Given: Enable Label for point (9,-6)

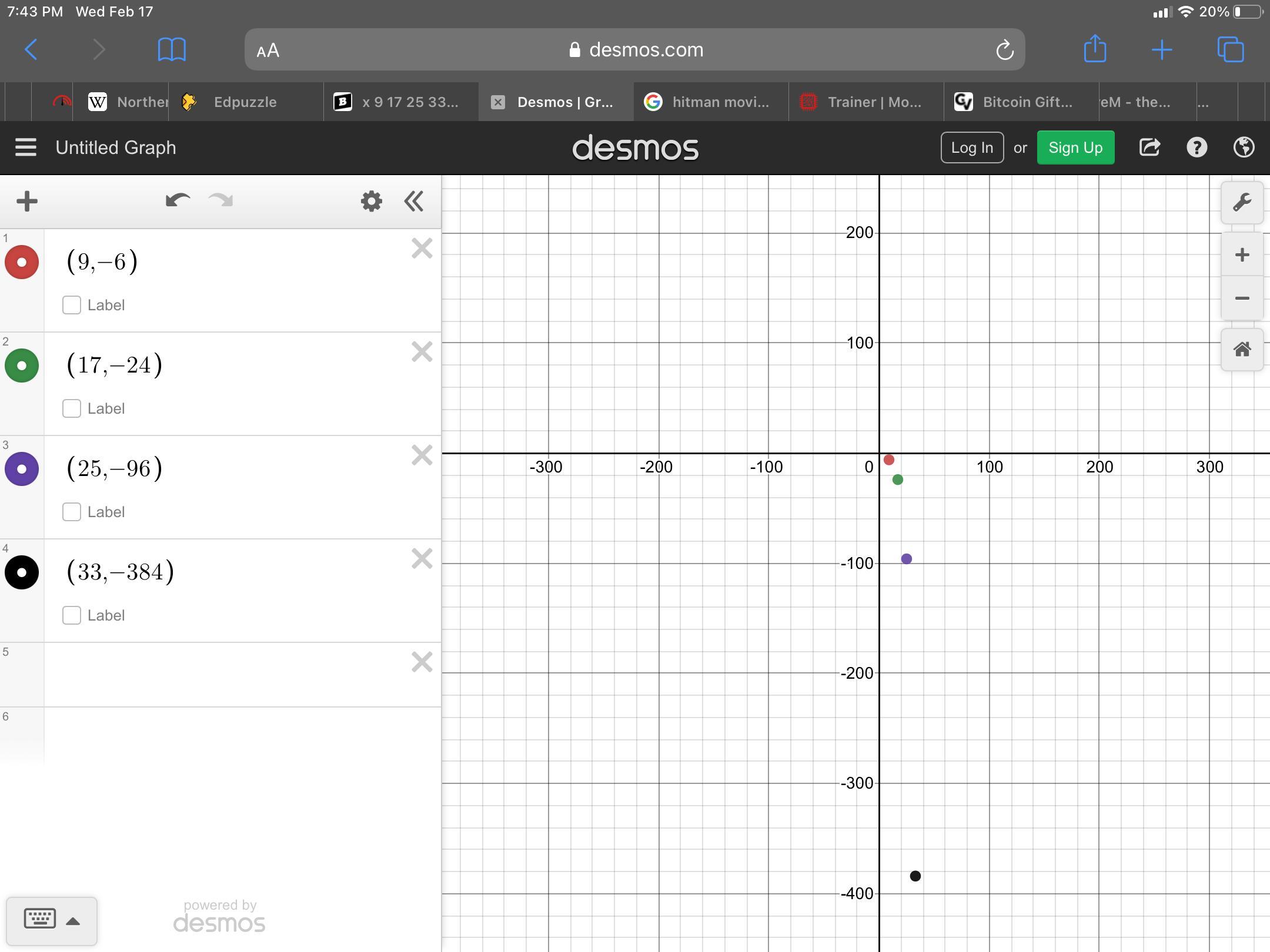Looking at the screenshot, I should tap(72, 305).
